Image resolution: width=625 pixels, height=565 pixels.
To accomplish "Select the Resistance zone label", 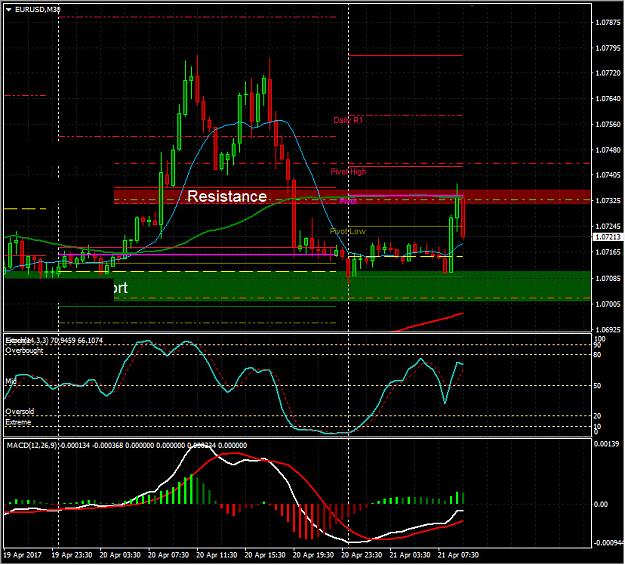I will pos(227,196).
